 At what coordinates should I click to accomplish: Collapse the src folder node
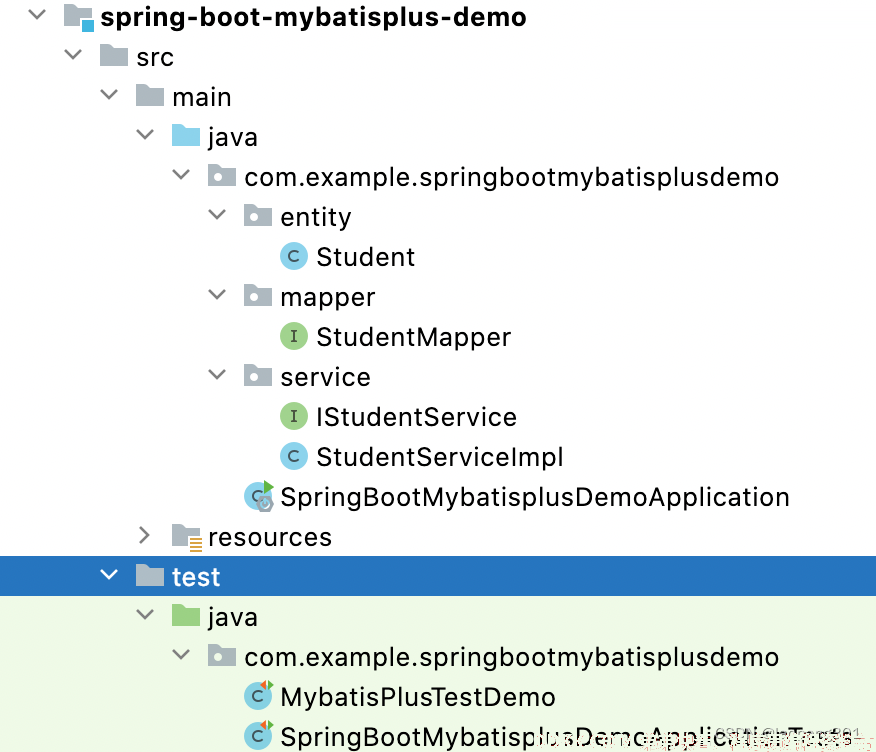click(73, 55)
